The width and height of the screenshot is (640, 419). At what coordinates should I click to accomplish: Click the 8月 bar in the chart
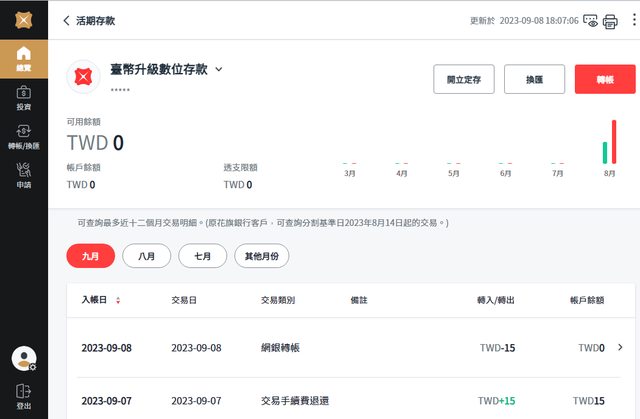(609, 145)
